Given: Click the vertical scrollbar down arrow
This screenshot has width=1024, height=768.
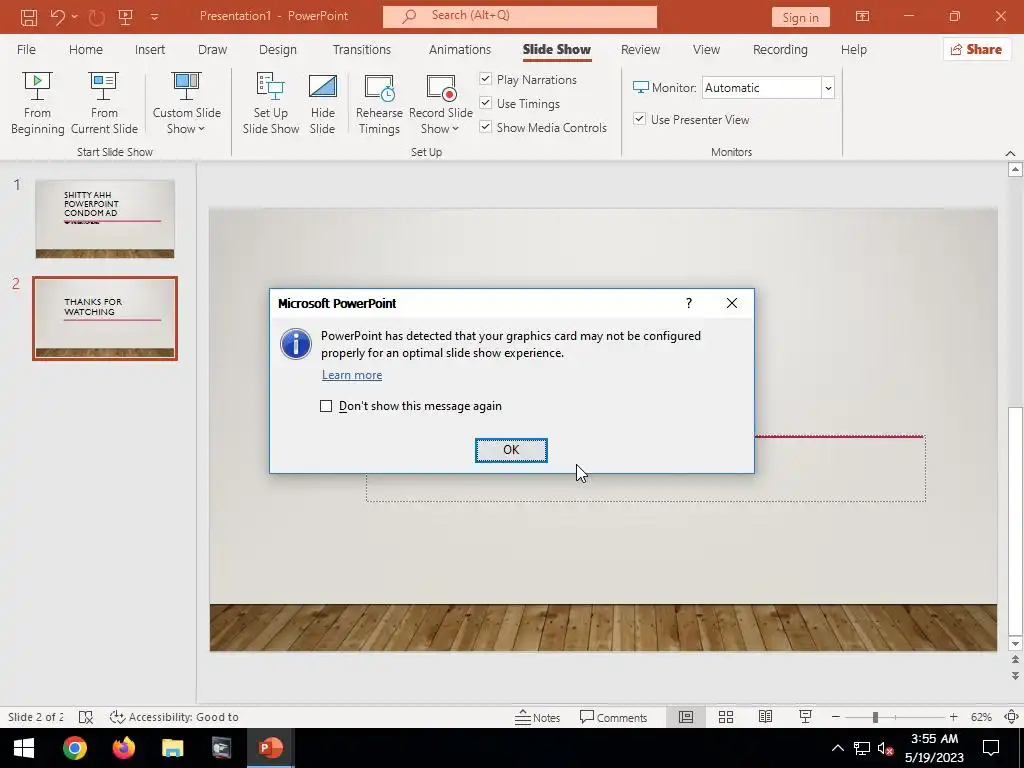Looking at the screenshot, I should 1015,644.
